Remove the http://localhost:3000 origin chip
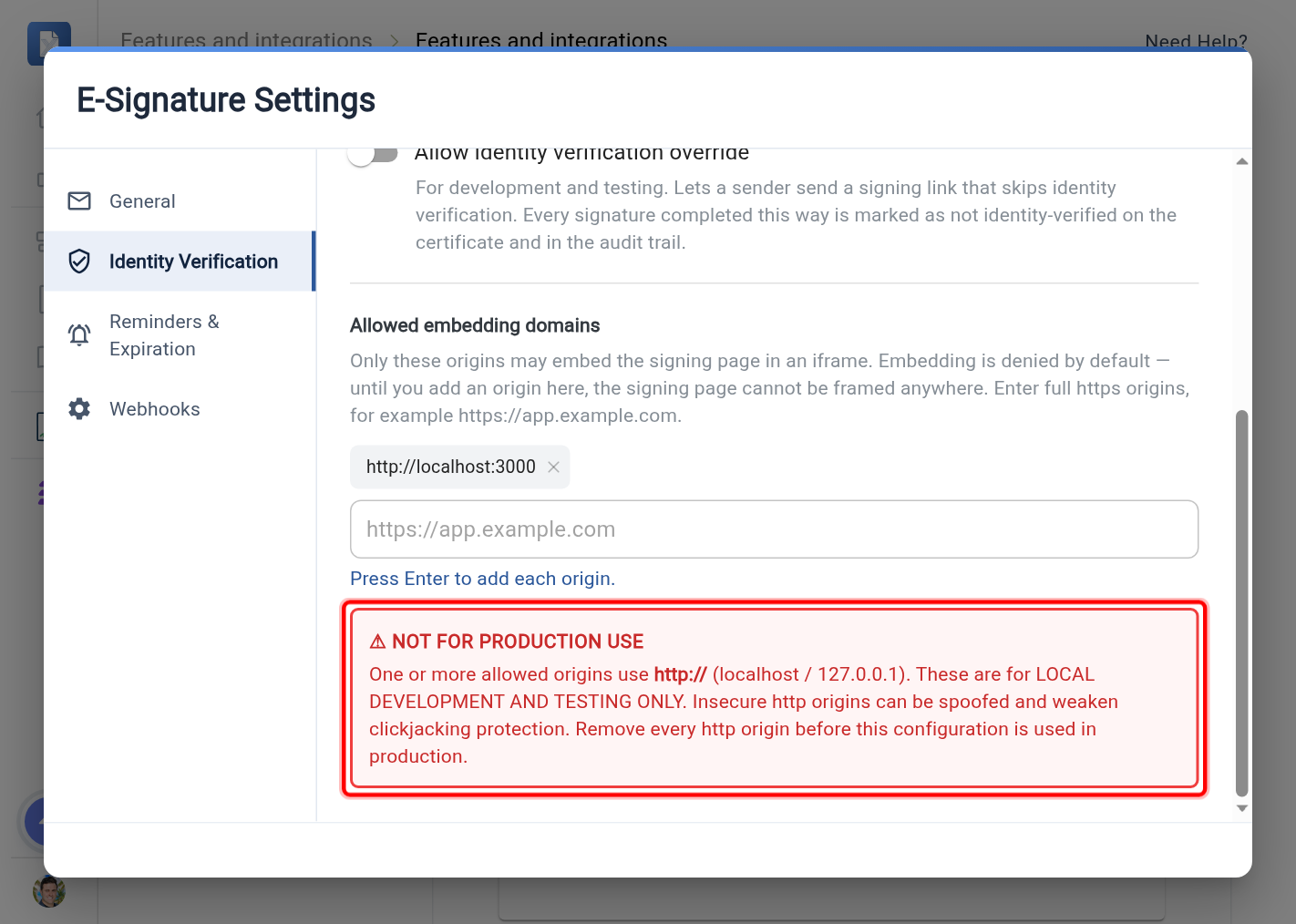This screenshot has width=1296, height=924. tap(553, 467)
